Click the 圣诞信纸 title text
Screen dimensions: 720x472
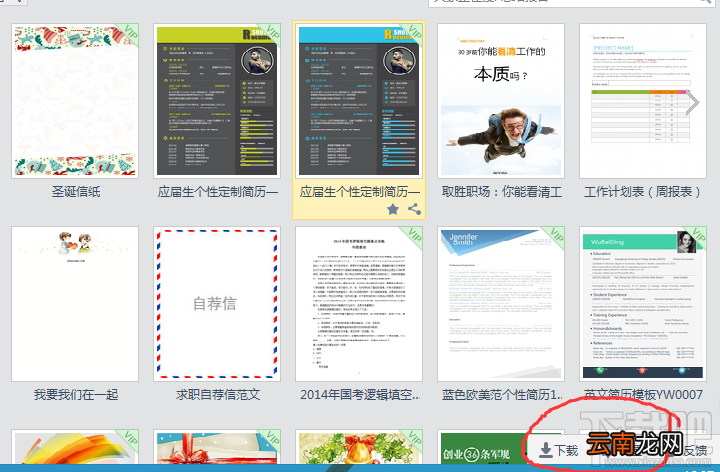coord(76,191)
